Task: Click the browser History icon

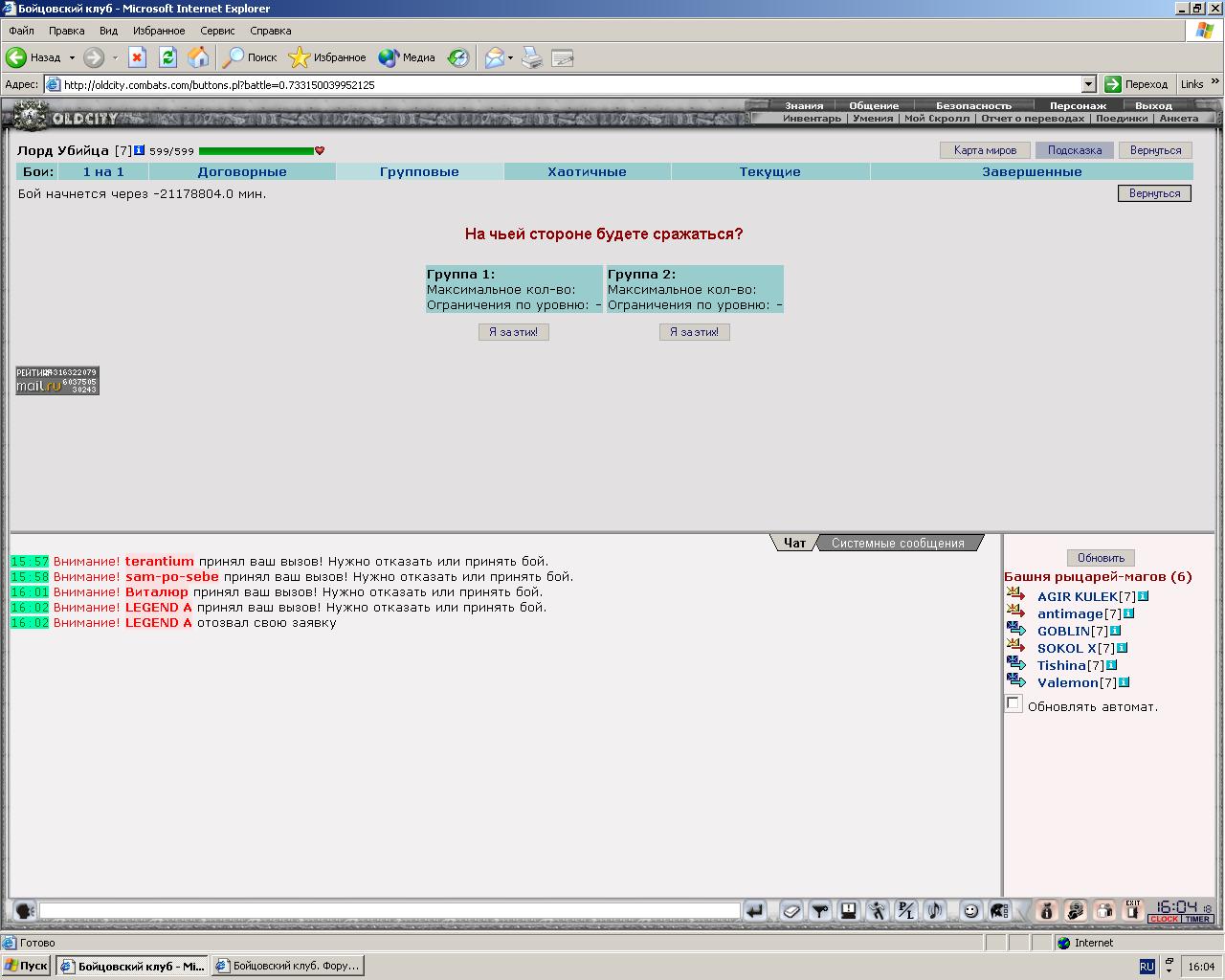Action: pos(459,57)
